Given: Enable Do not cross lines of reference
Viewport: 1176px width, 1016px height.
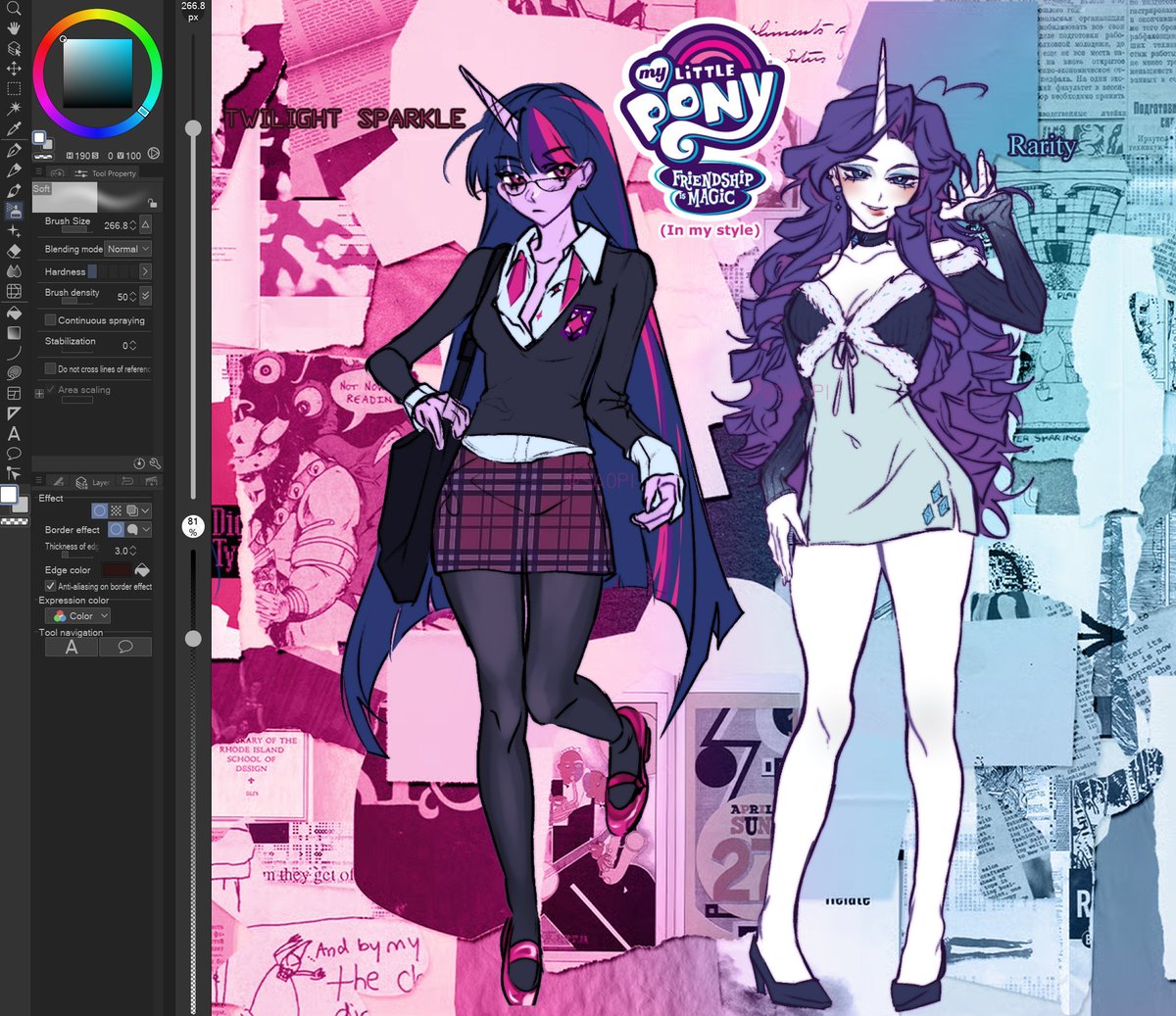Looking at the screenshot, I should tap(50, 368).
